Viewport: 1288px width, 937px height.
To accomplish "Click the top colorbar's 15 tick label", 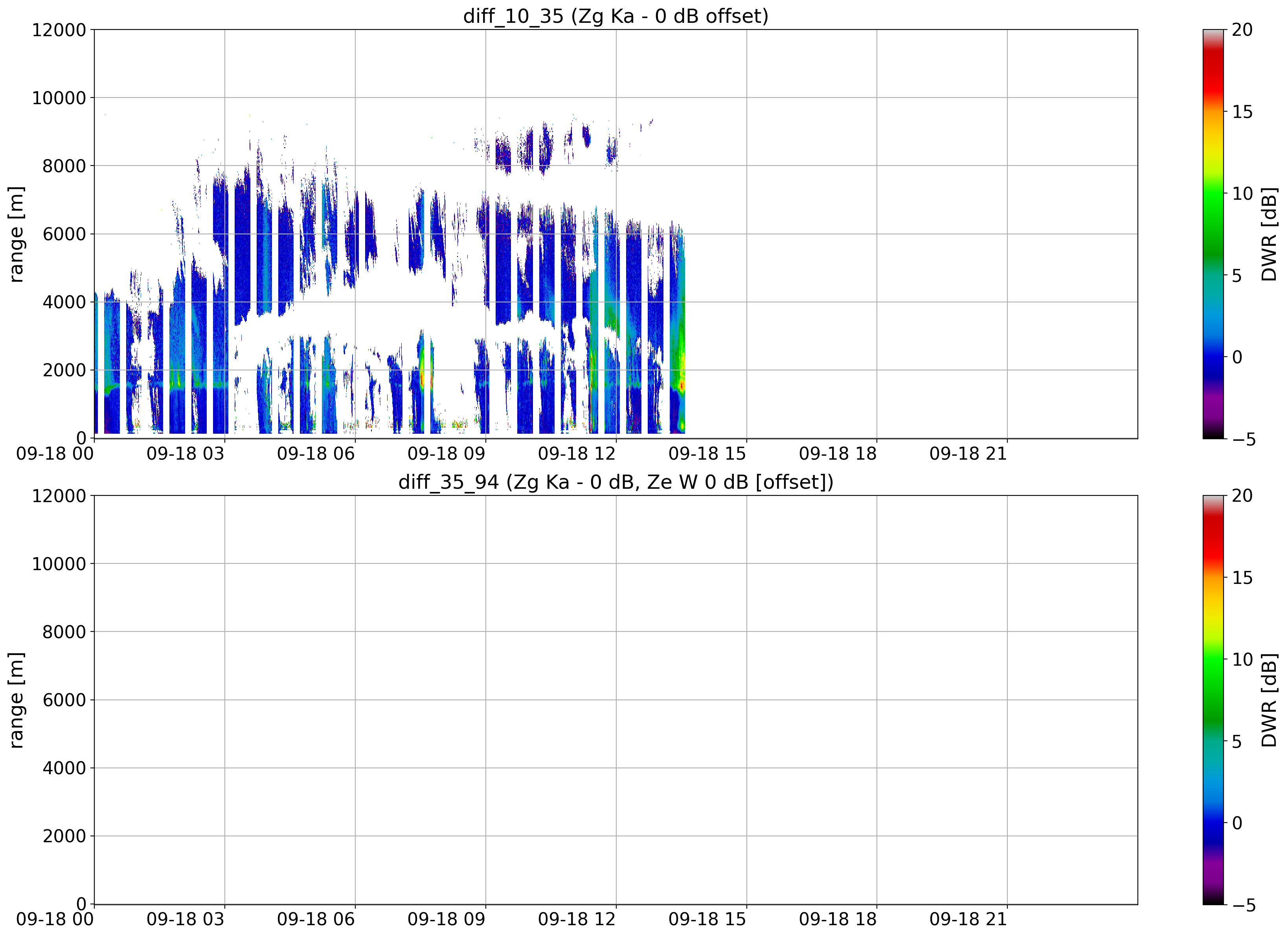I will (x=1242, y=112).
